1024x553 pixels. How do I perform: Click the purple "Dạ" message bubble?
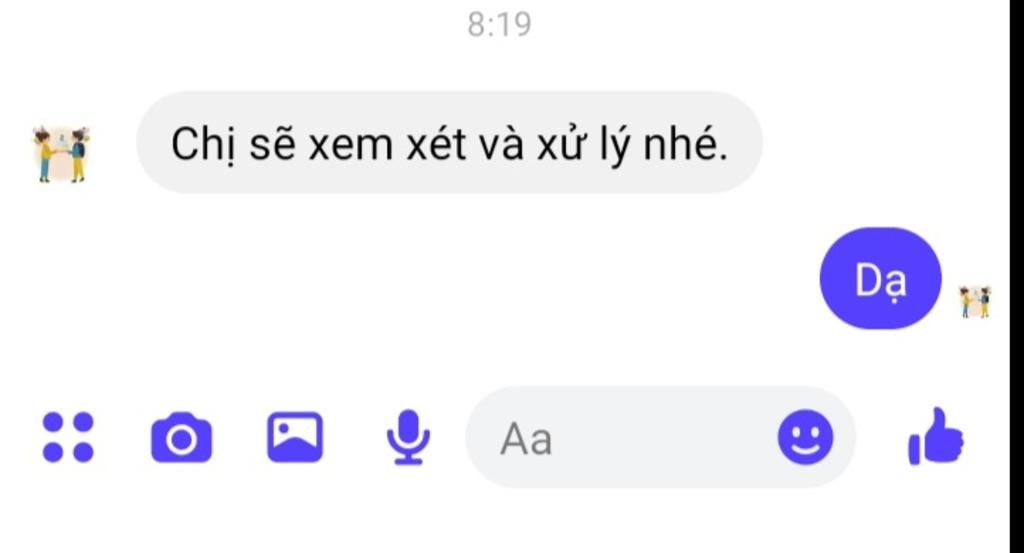tap(880, 279)
